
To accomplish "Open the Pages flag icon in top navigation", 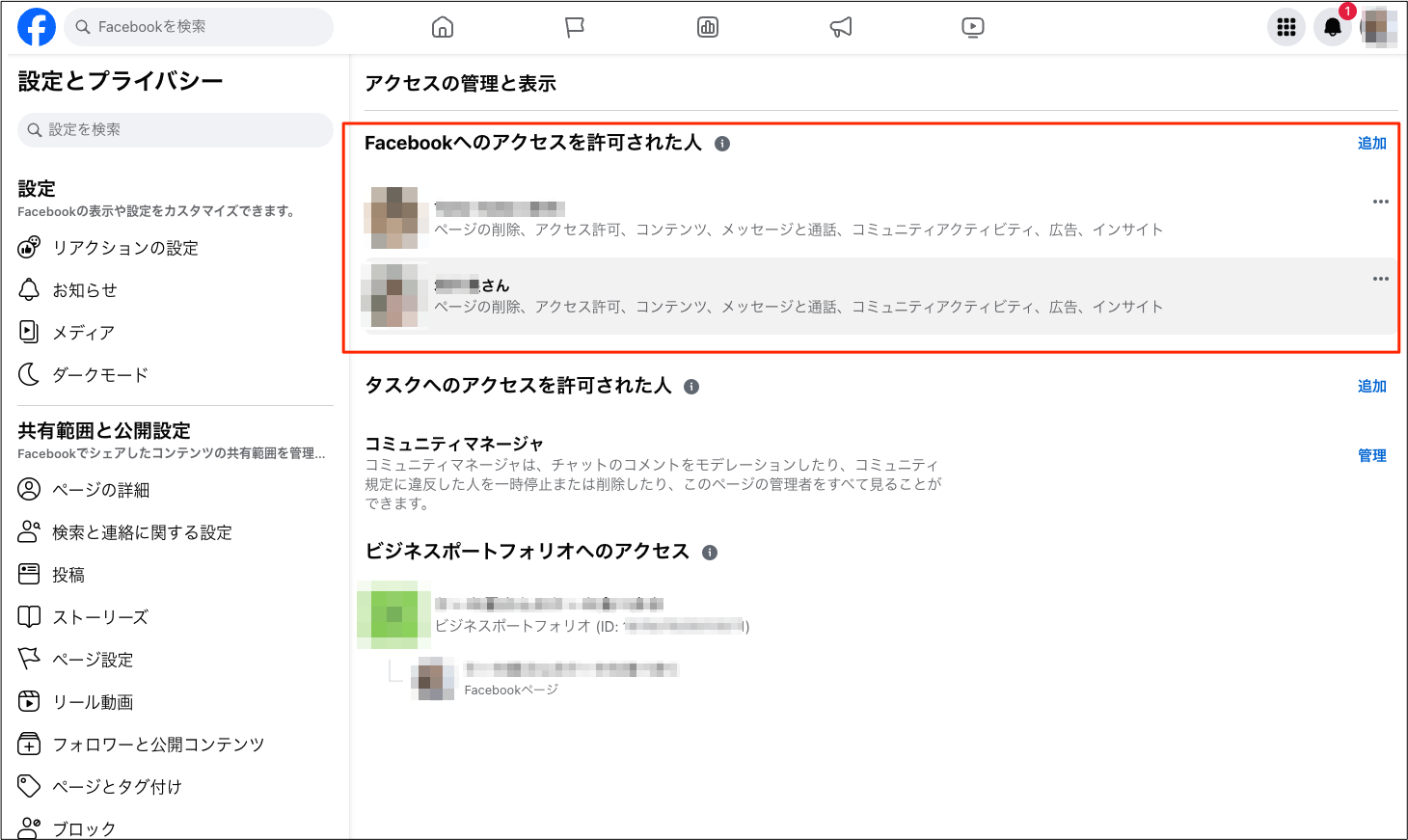I will pos(575,27).
